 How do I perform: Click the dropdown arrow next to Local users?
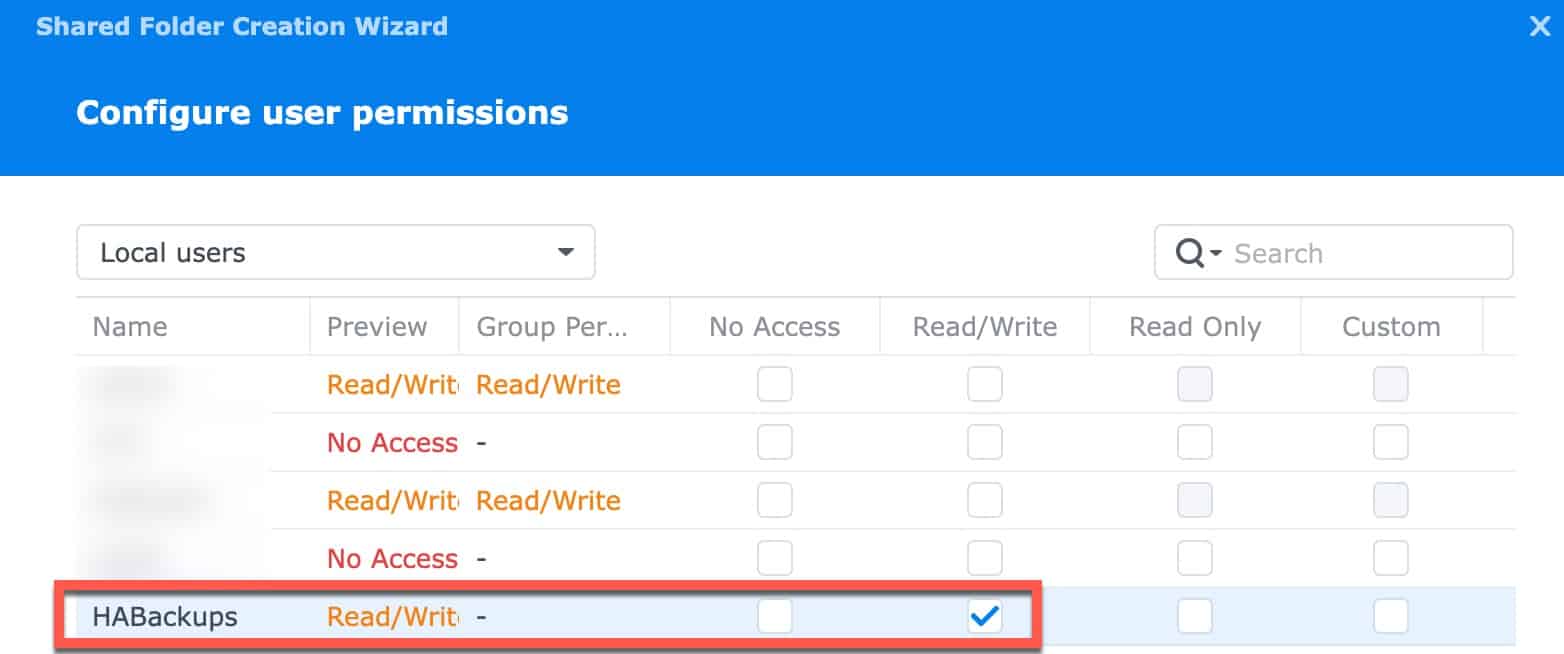click(566, 252)
